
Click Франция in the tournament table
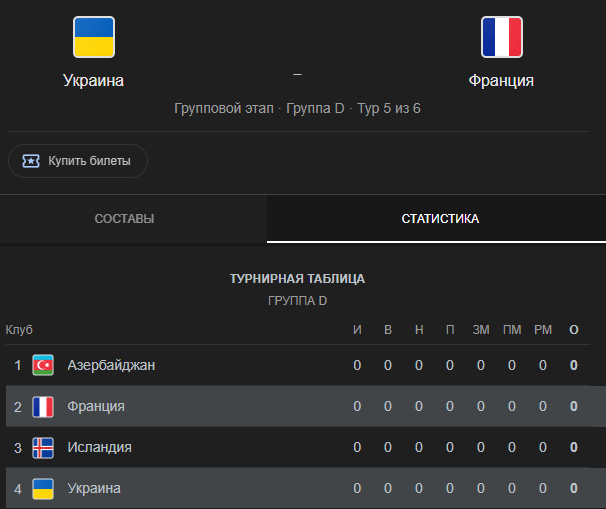point(96,406)
